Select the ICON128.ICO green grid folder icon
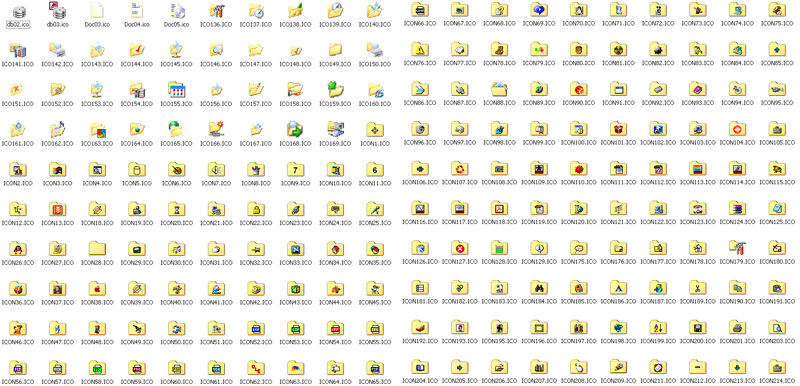The image size is (800, 386). pos(499,247)
